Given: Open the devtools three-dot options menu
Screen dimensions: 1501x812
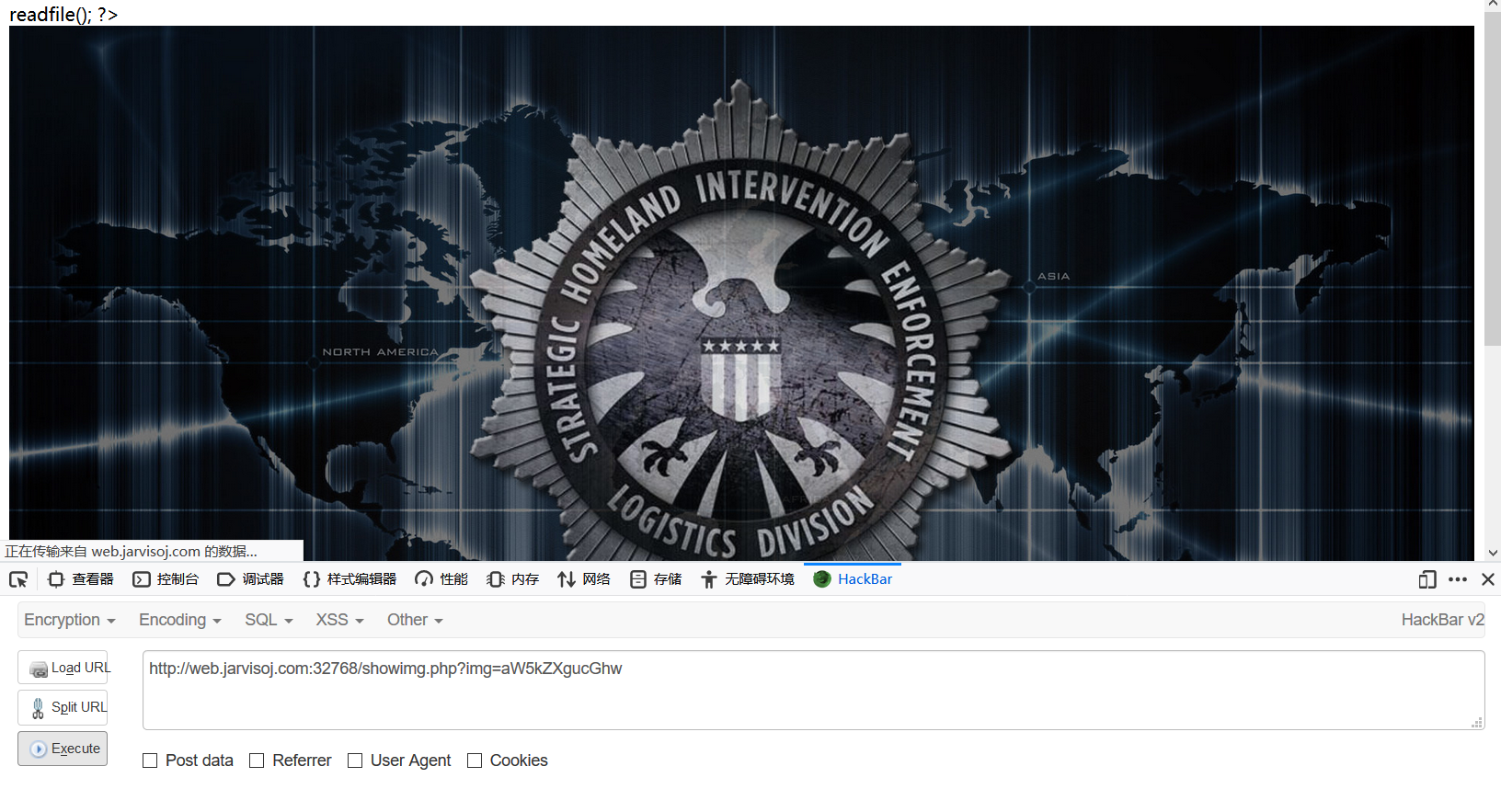Looking at the screenshot, I should coord(1458,579).
